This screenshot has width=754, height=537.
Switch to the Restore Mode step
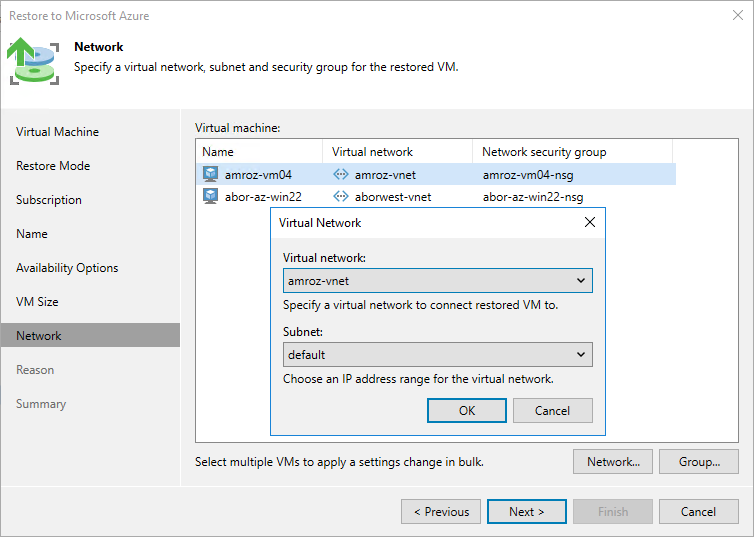click(x=53, y=166)
